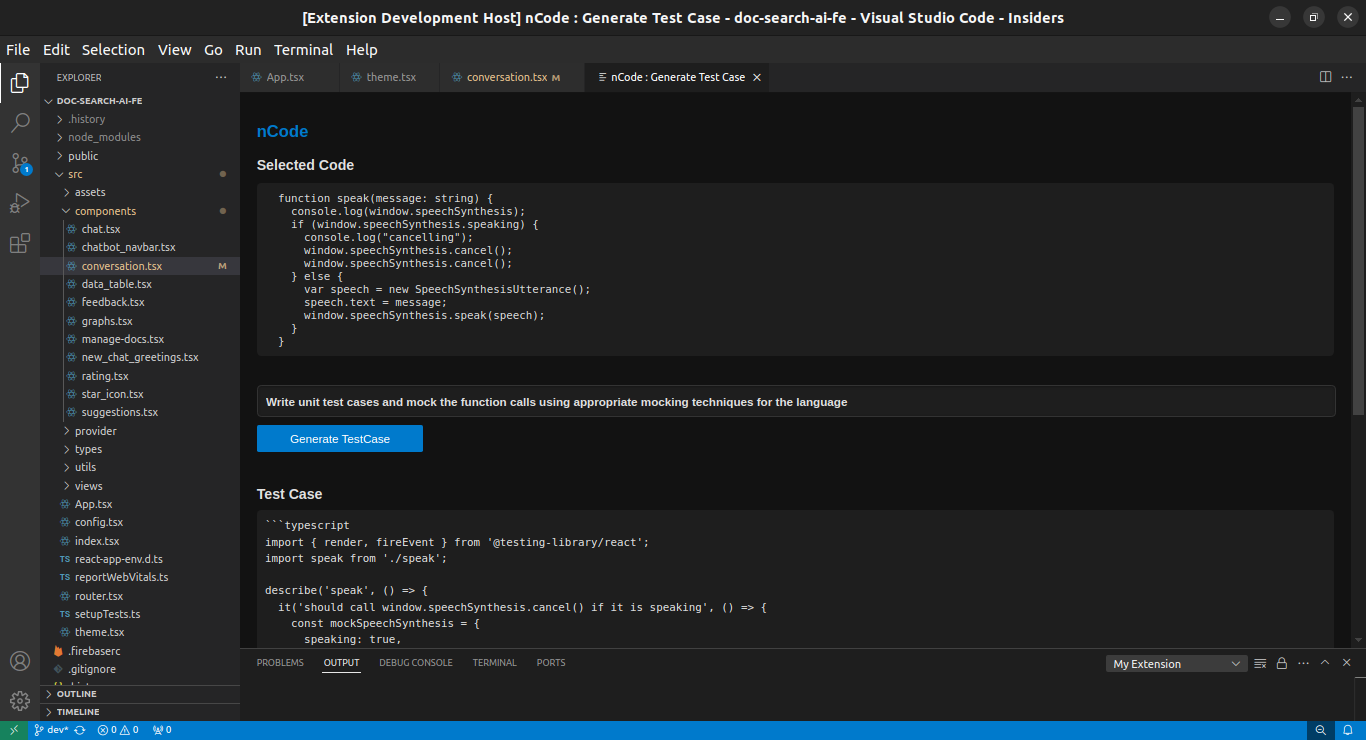
Task: Expand the utils folder
Action: [x=140, y=467]
